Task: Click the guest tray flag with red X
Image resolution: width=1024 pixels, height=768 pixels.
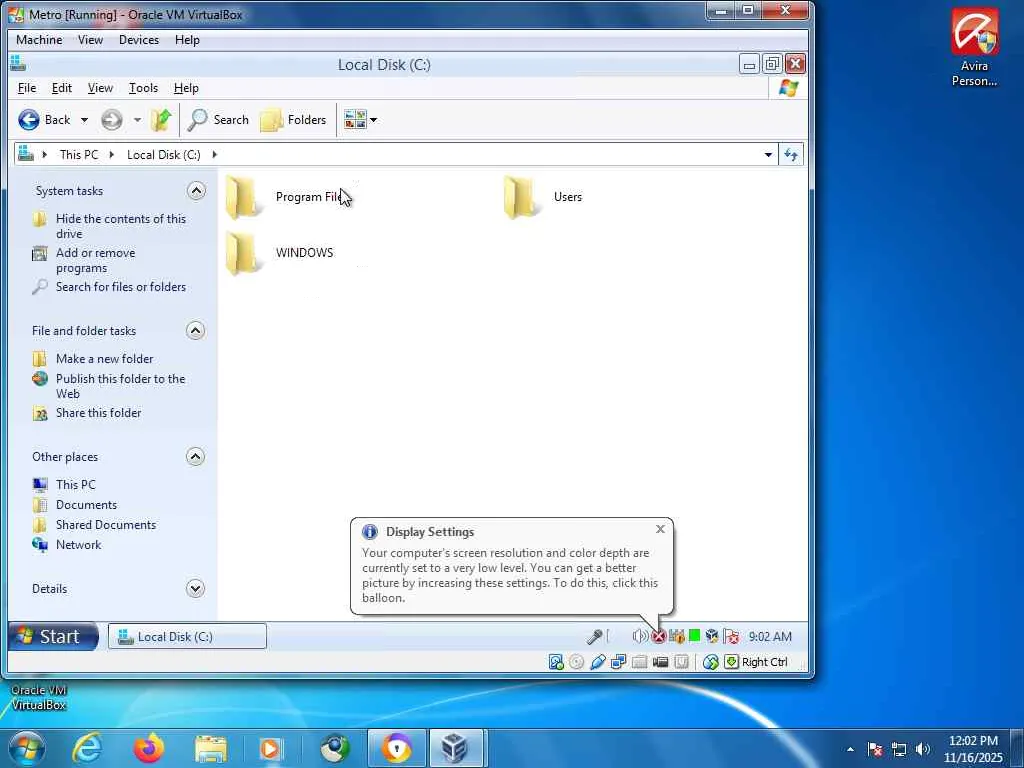Action: click(x=731, y=636)
